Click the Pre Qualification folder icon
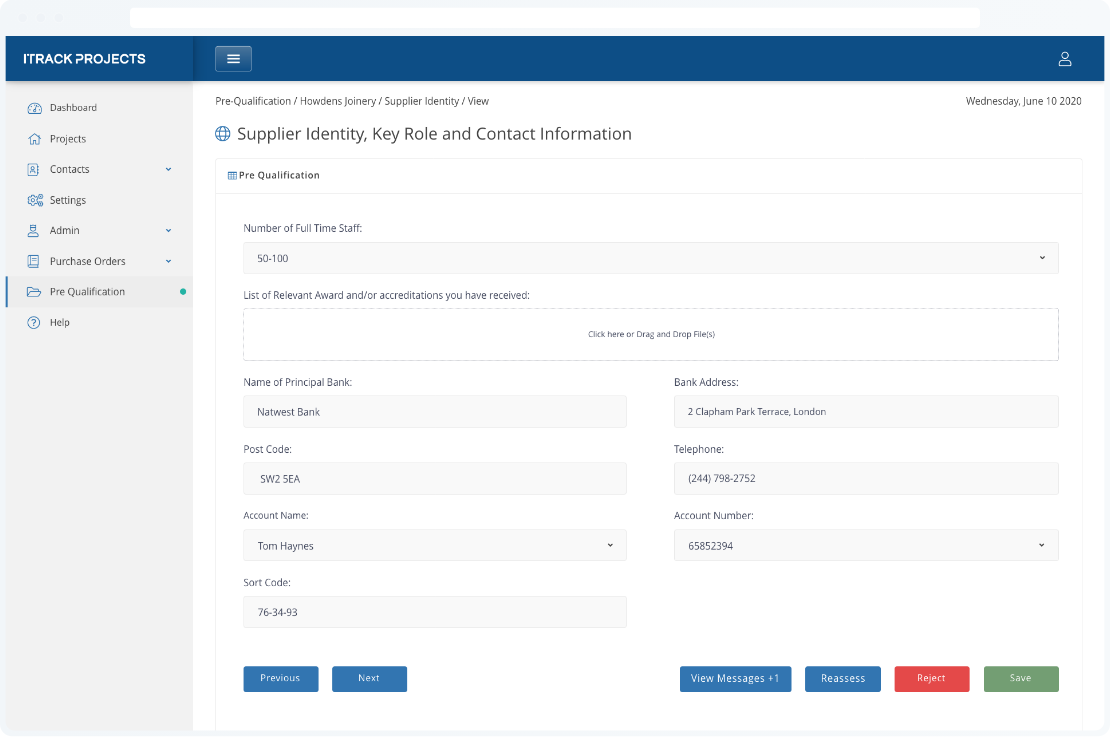The image size is (1110, 738). click(34, 292)
